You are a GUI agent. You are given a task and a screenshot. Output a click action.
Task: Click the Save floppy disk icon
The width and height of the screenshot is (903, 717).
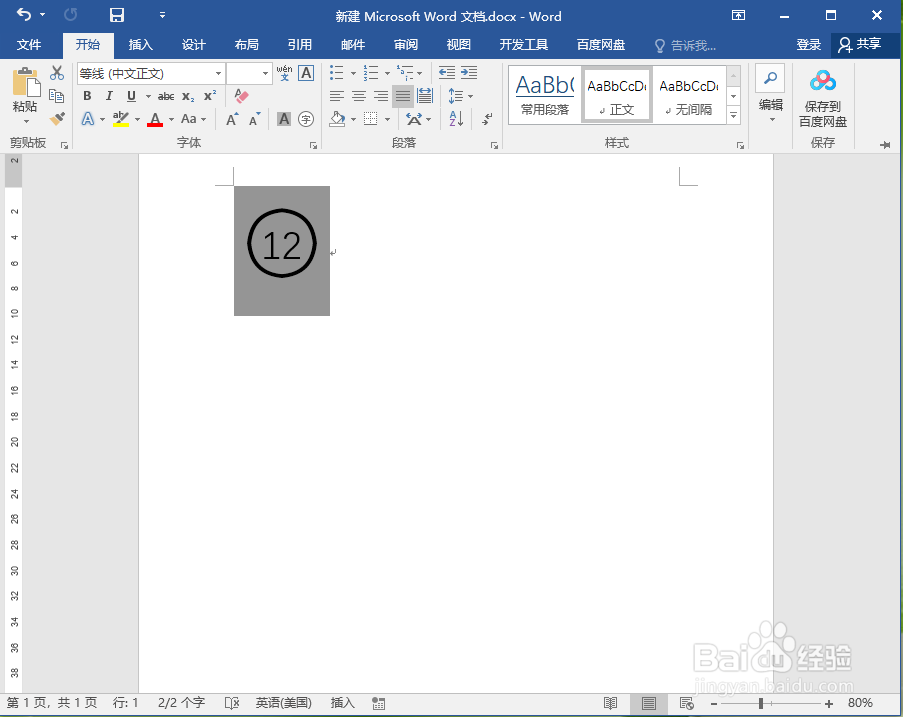117,15
